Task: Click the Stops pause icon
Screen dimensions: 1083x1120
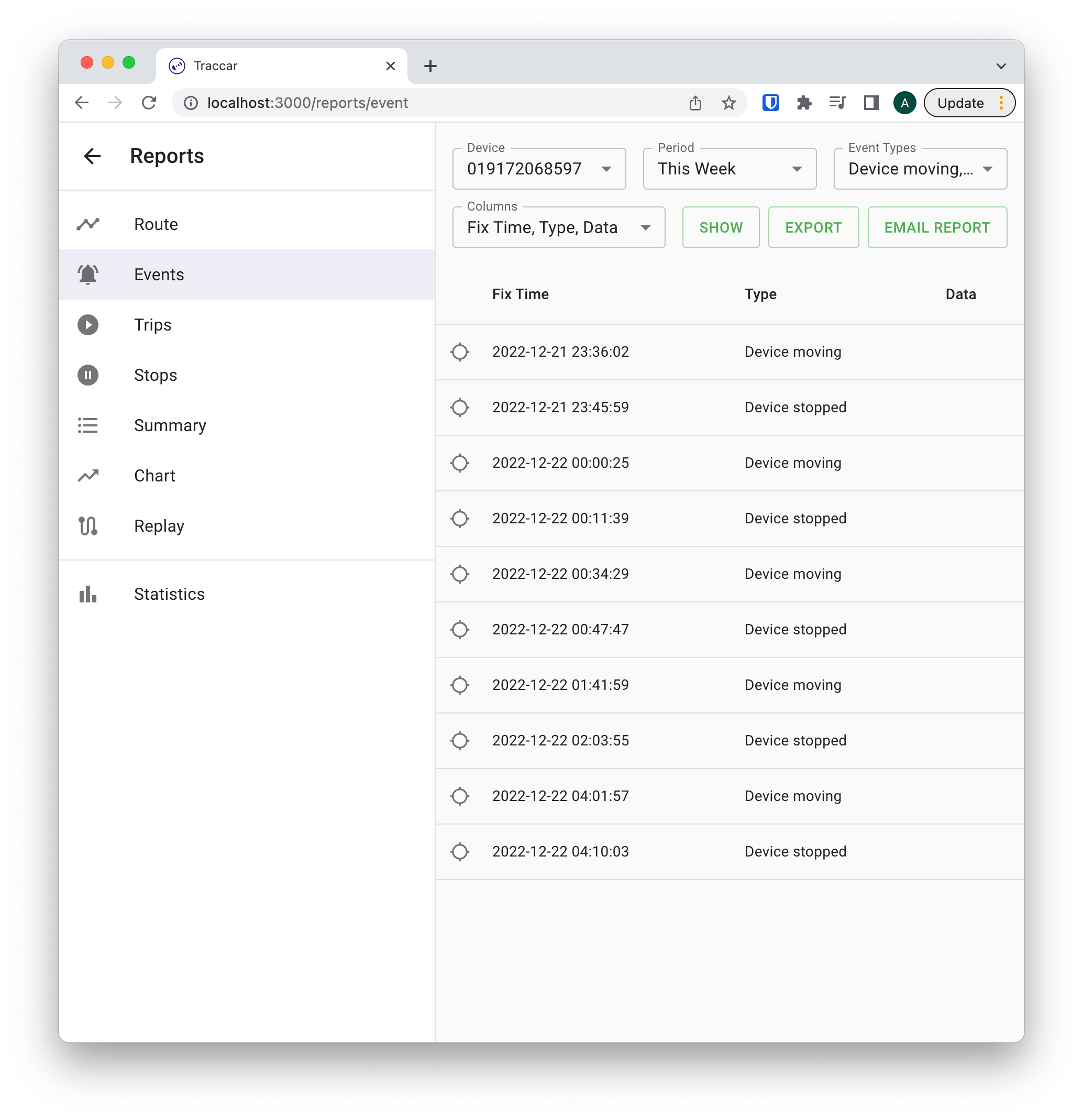Action: click(88, 375)
